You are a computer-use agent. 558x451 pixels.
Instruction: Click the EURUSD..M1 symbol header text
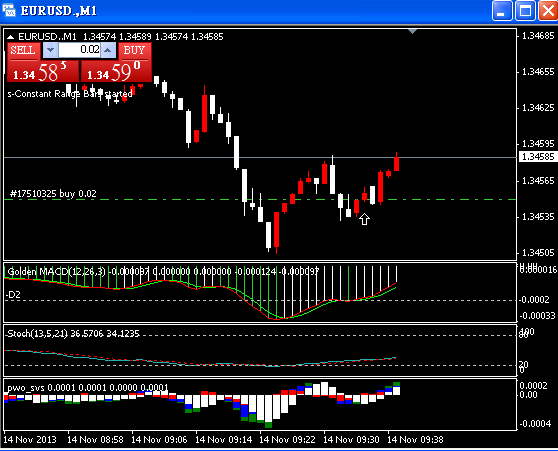click(x=47, y=37)
